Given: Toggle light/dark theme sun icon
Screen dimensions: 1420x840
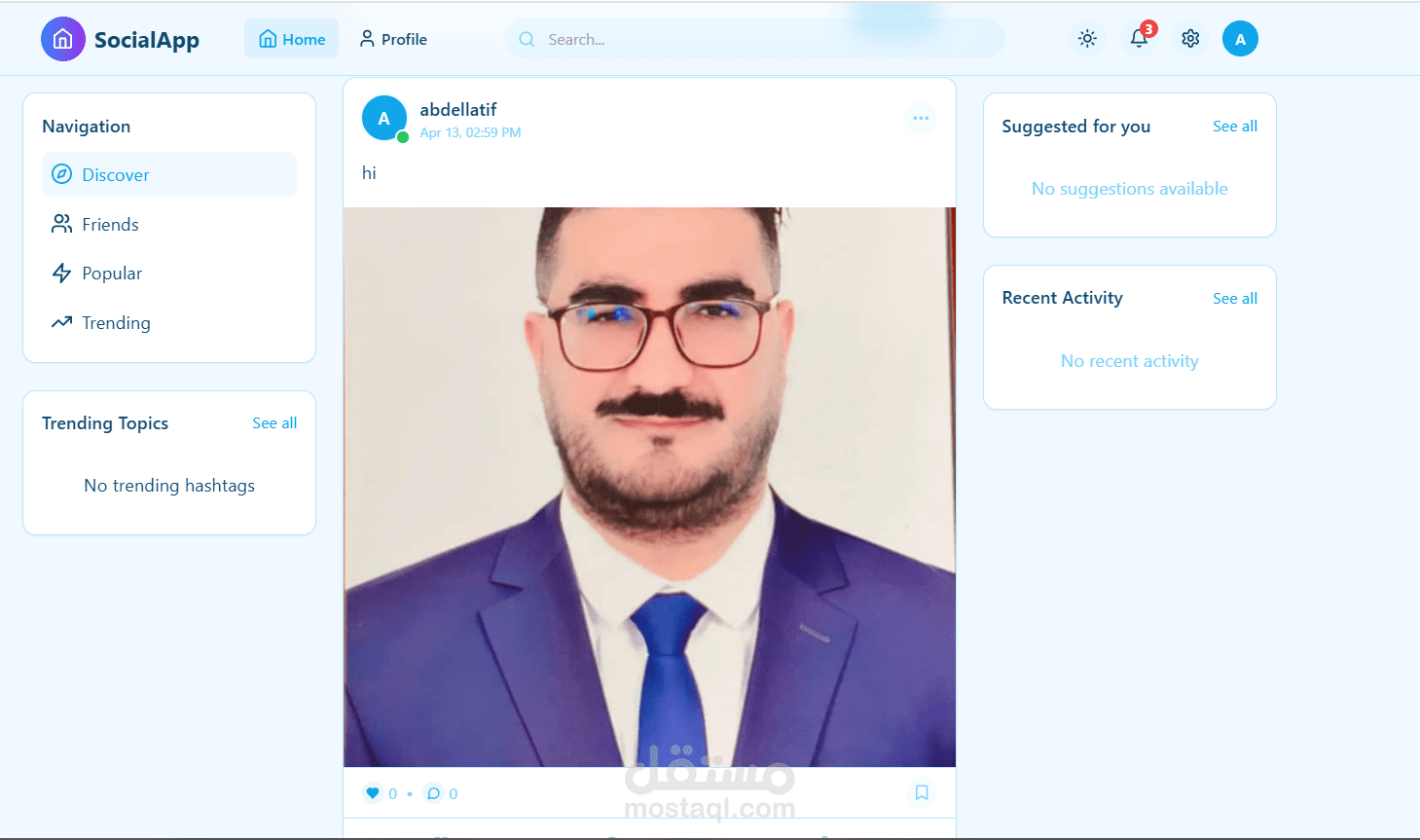Looking at the screenshot, I should click(x=1087, y=39).
